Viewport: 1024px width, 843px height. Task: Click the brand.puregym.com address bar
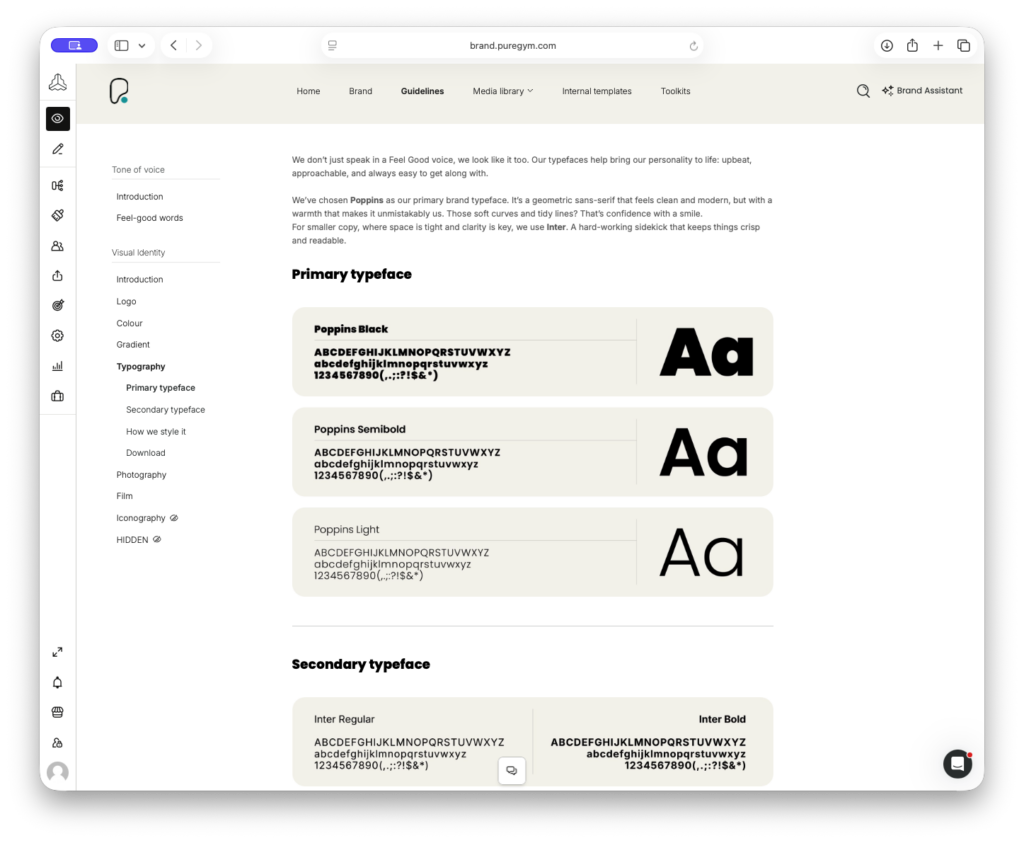pyautogui.click(x=512, y=46)
